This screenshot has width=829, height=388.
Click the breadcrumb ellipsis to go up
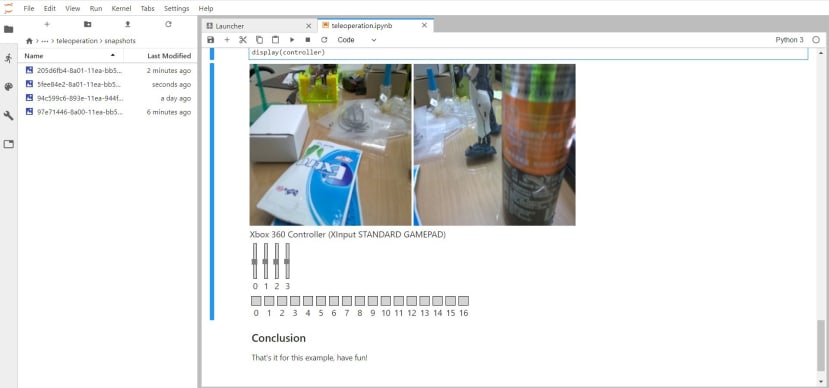click(45, 41)
